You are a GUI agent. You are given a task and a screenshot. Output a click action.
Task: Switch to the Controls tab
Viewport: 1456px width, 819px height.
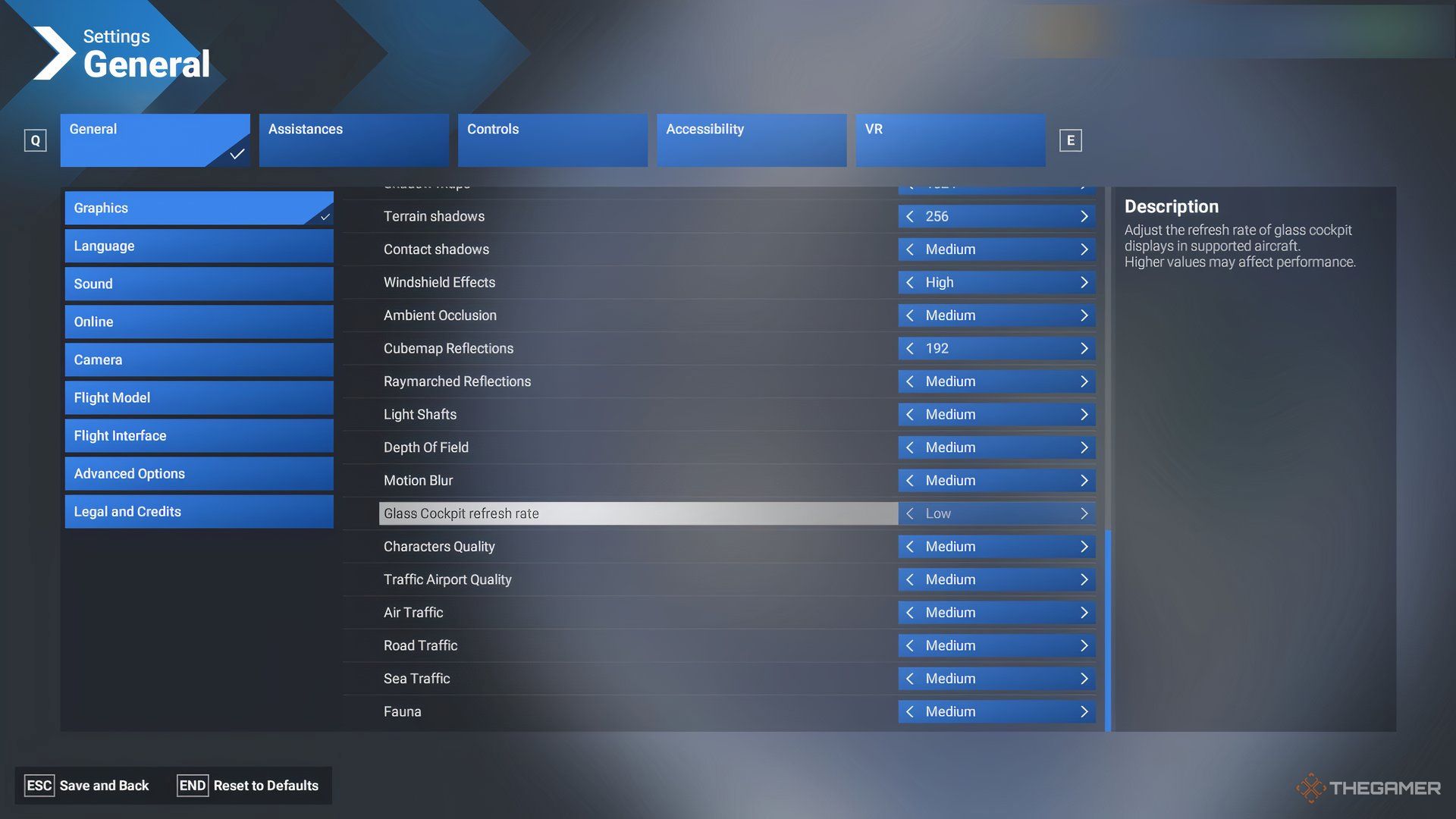point(553,140)
